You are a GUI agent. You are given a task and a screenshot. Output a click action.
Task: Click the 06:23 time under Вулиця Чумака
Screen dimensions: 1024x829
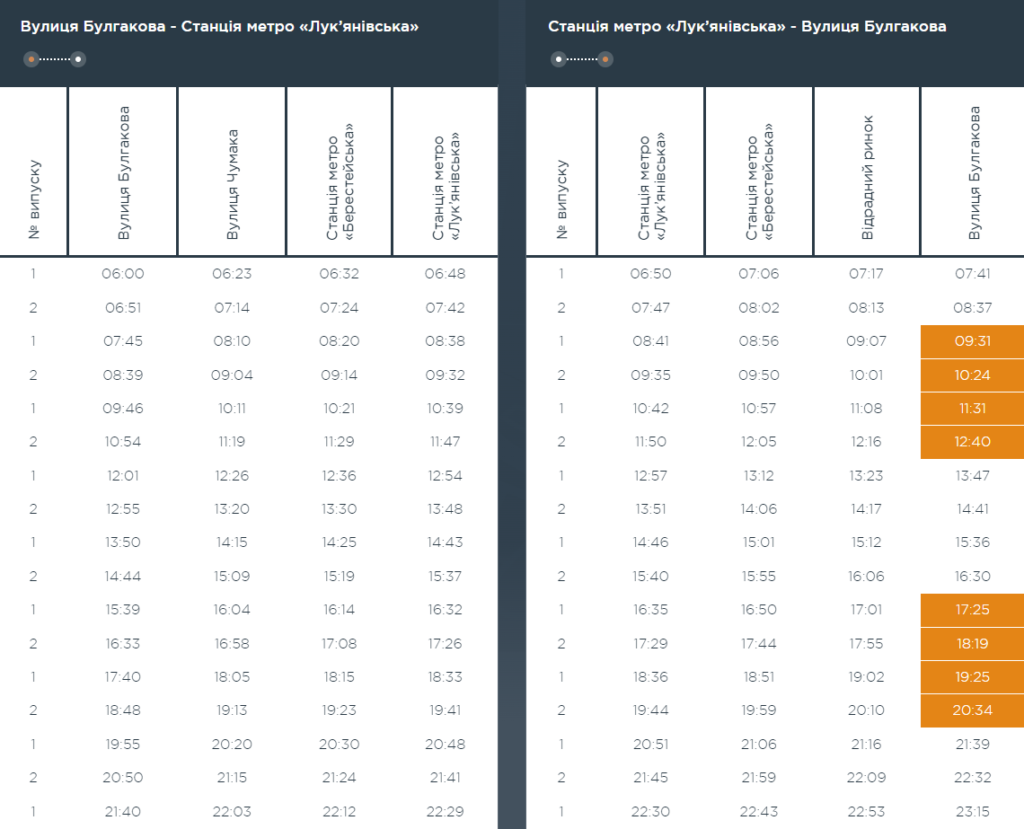[232, 274]
